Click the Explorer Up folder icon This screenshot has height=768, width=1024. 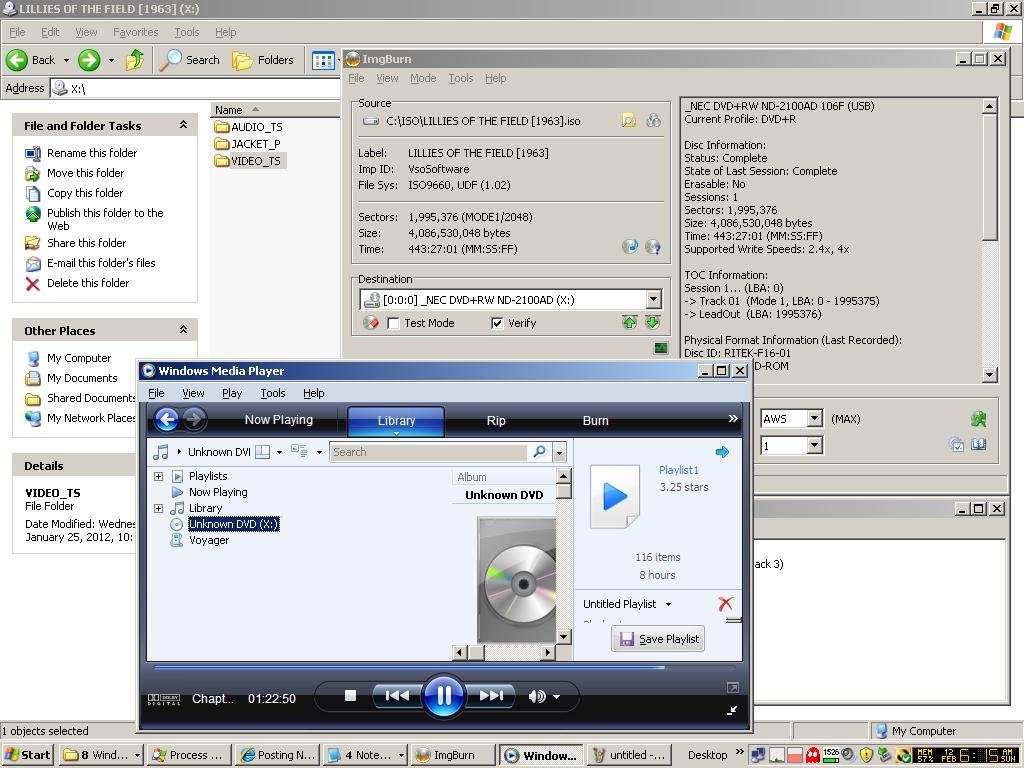click(x=135, y=60)
